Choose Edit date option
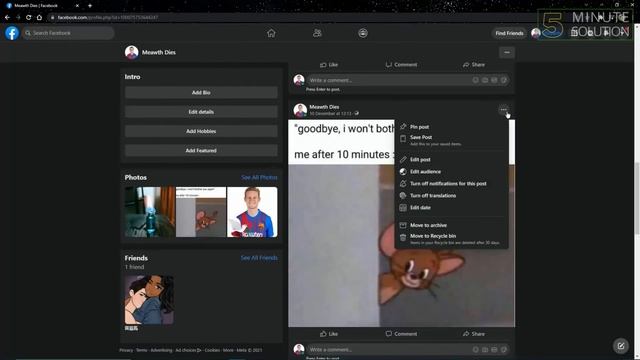 click(451, 207)
